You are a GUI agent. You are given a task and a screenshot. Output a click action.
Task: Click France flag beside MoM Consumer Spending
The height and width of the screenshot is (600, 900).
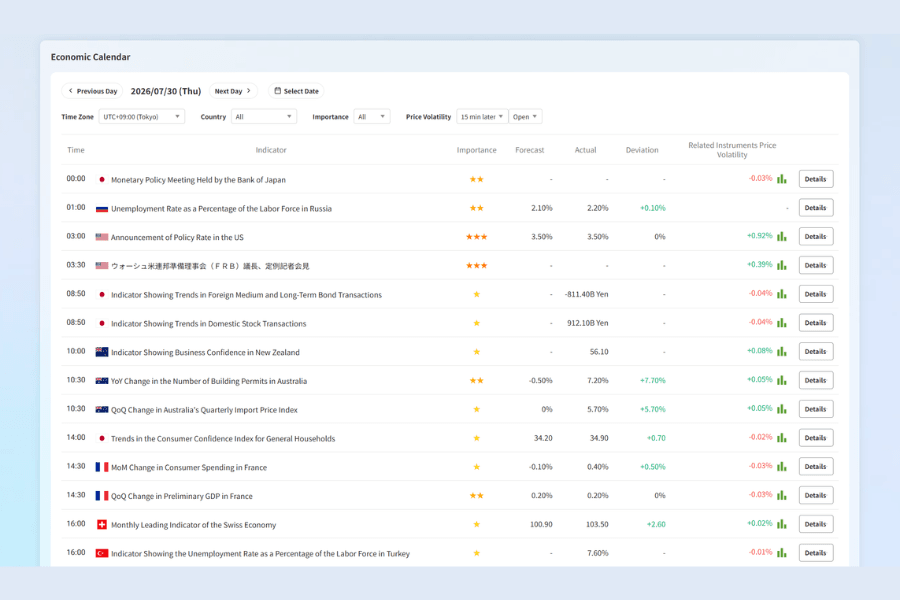(102, 467)
